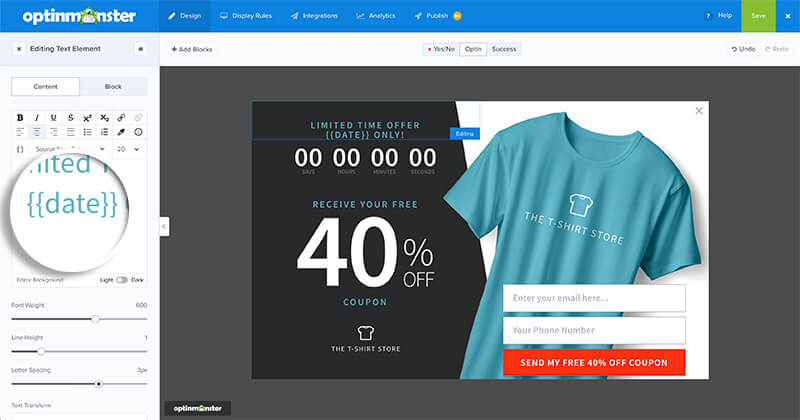The image size is (800, 420).
Task: Open the font size dropdown
Action: 129,149
